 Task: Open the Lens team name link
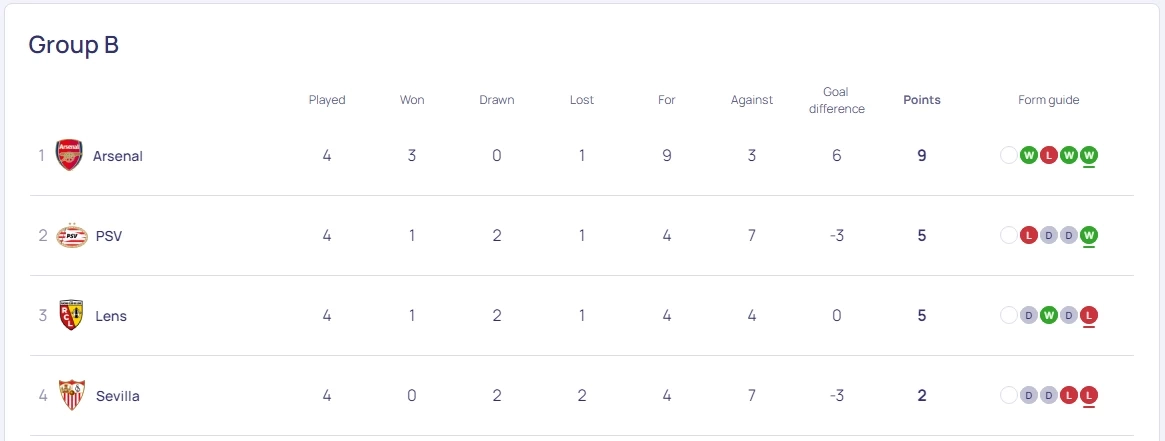(x=111, y=316)
